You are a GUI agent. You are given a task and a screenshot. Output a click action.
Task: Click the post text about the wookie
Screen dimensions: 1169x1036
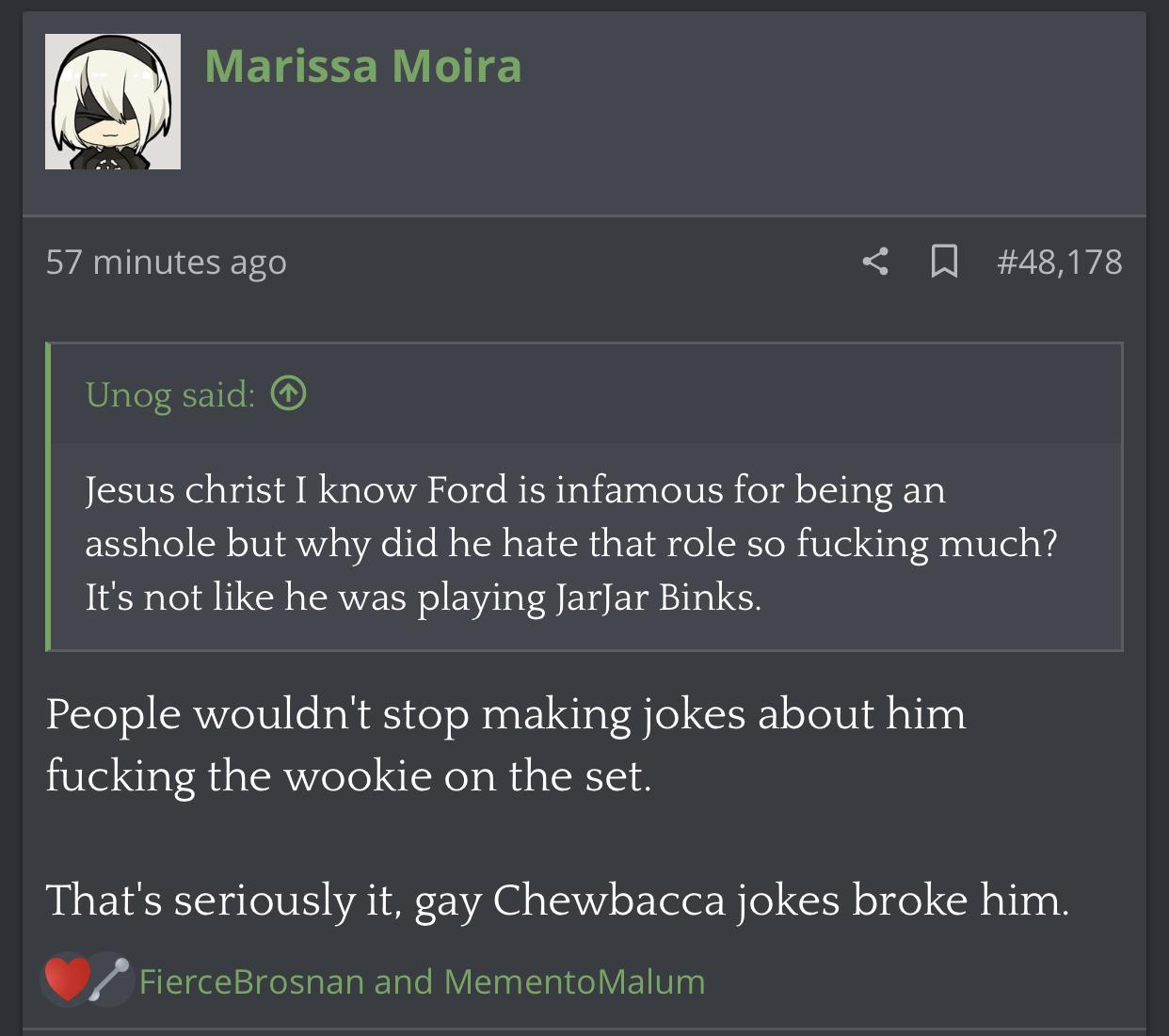(x=506, y=745)
